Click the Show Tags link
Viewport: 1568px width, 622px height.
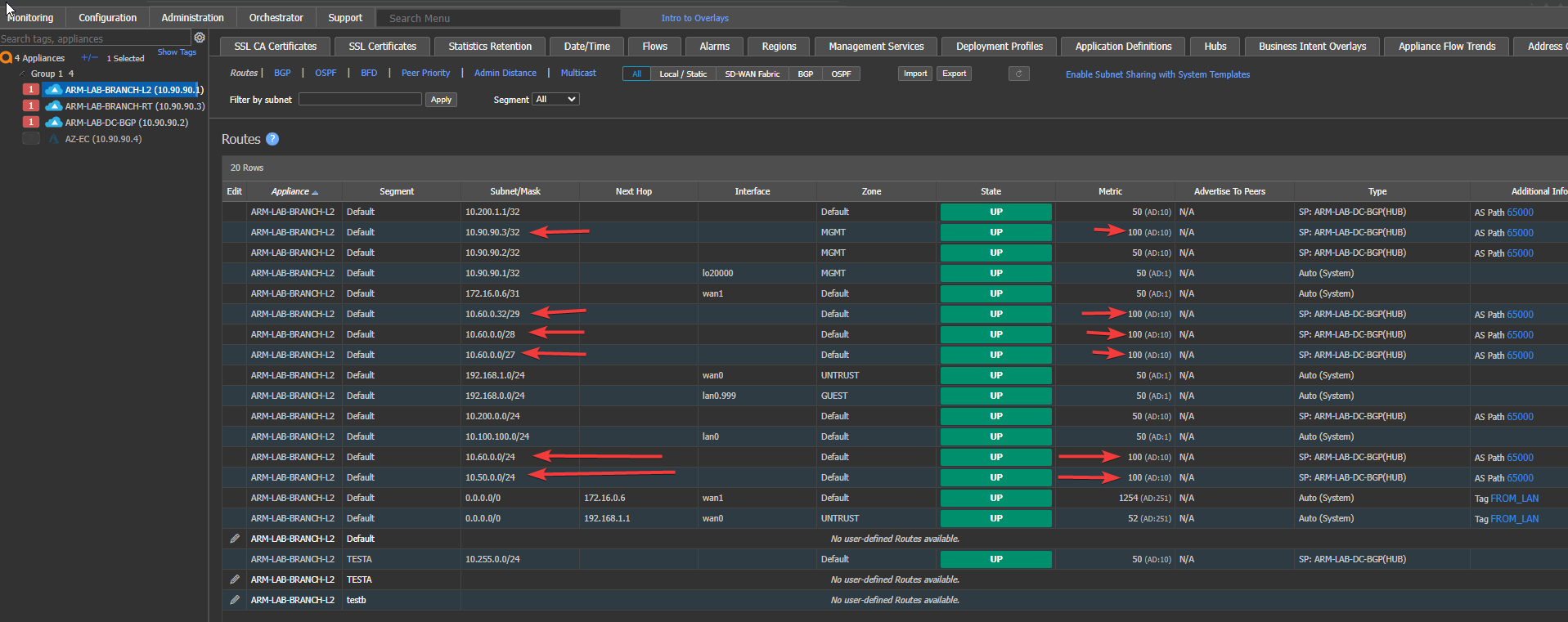coord(177,52)
